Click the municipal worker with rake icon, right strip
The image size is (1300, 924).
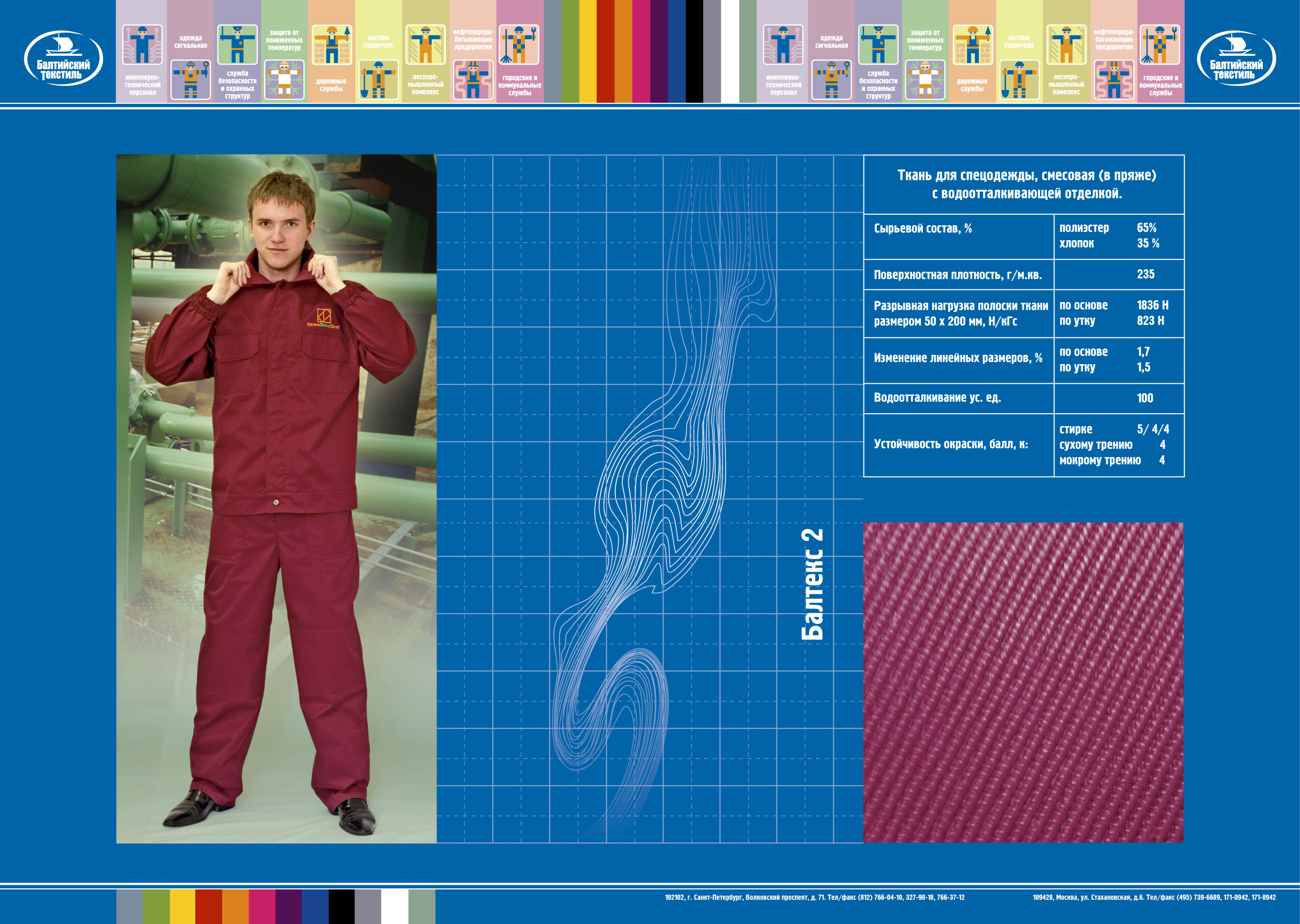click(1160, 44)
